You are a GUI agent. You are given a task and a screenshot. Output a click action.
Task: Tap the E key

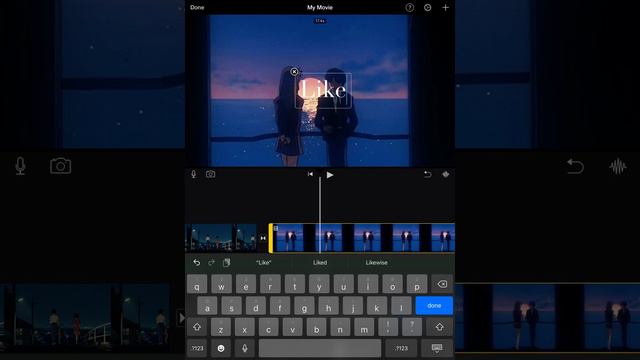pos(246,284)
